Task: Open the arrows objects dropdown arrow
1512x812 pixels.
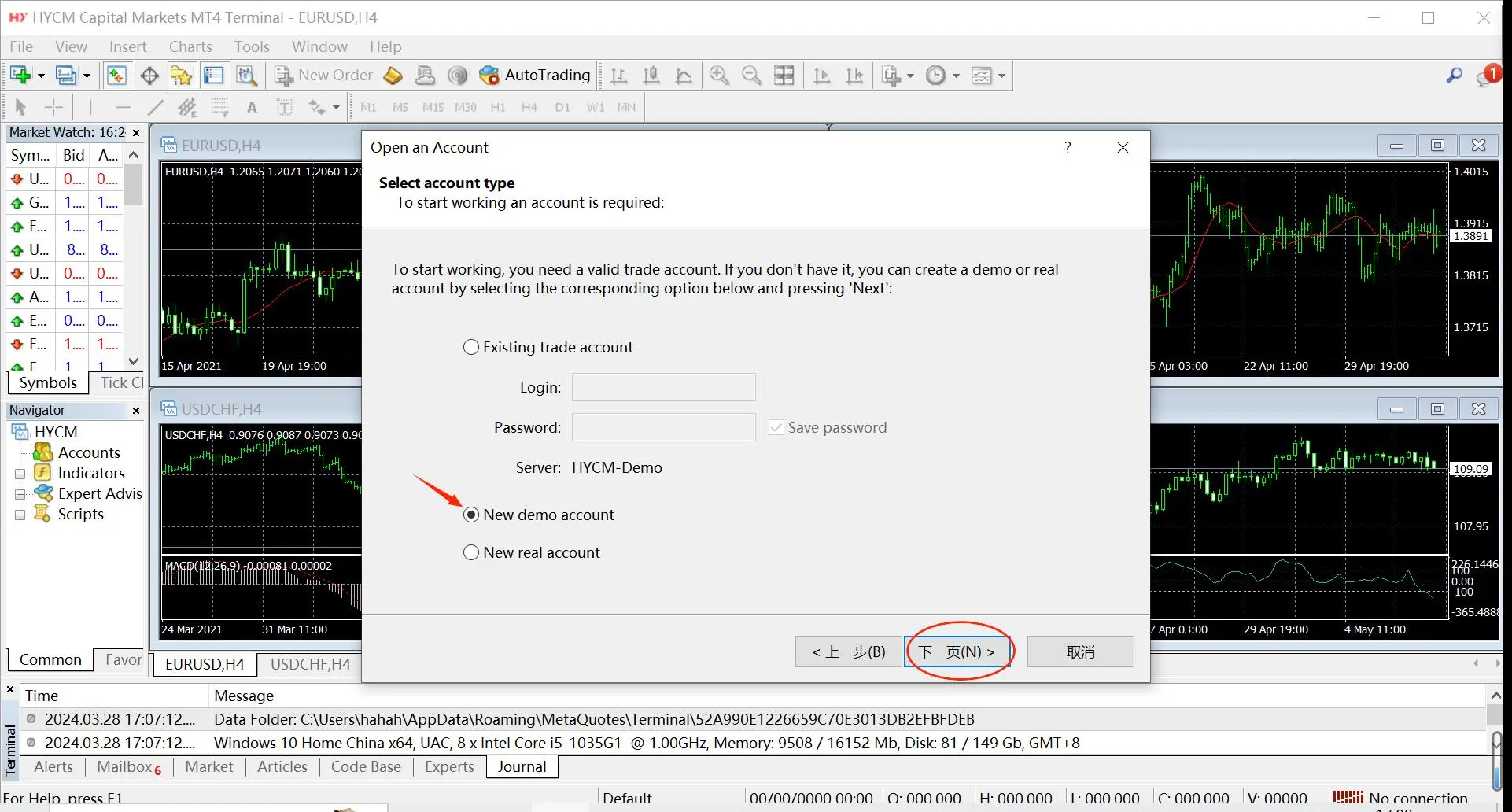Action: (x=337, y=107)
